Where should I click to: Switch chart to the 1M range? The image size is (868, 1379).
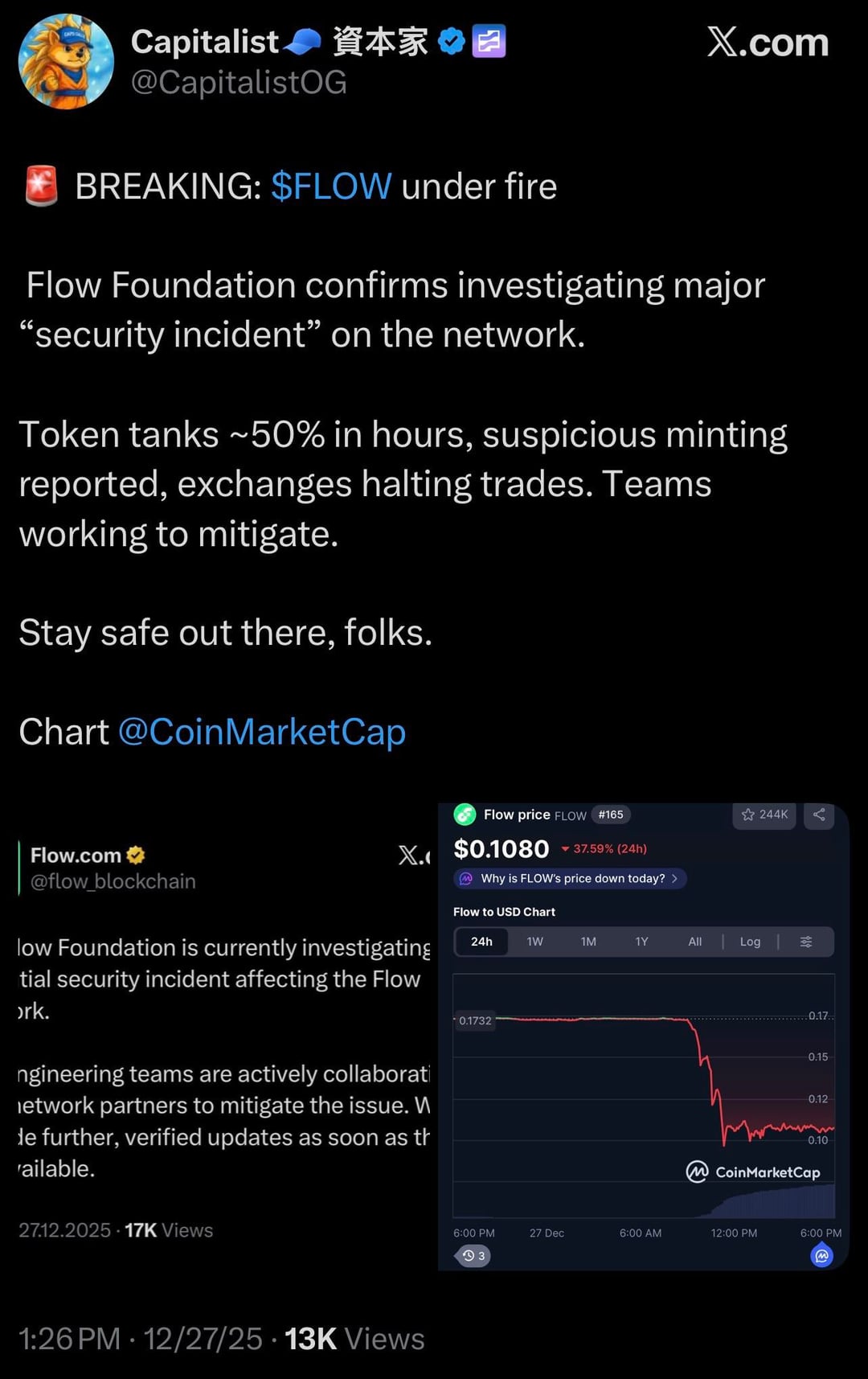(x=588, y=942)
